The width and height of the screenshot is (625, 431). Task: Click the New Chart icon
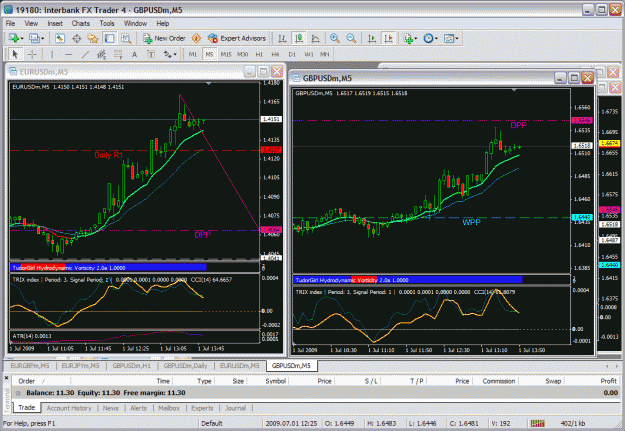[x=14, y=38]
